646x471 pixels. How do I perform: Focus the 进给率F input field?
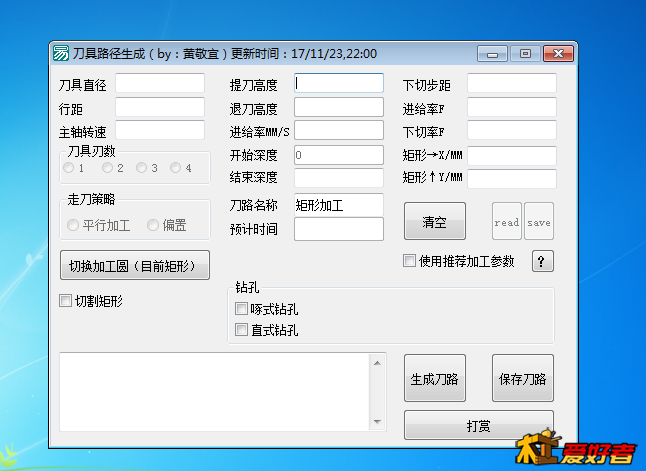pyautogui.click(x=512, y=107)
